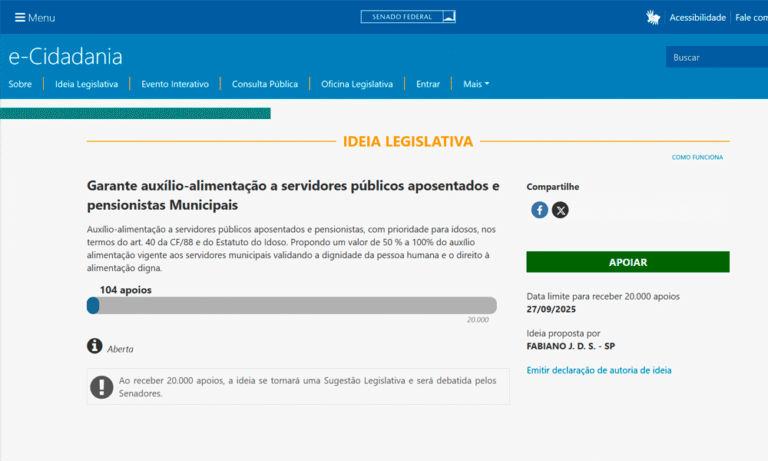The width and height of the screenshot is (768, 461).
Task: Open the Fale conosco link
Action: pos(751,18)
